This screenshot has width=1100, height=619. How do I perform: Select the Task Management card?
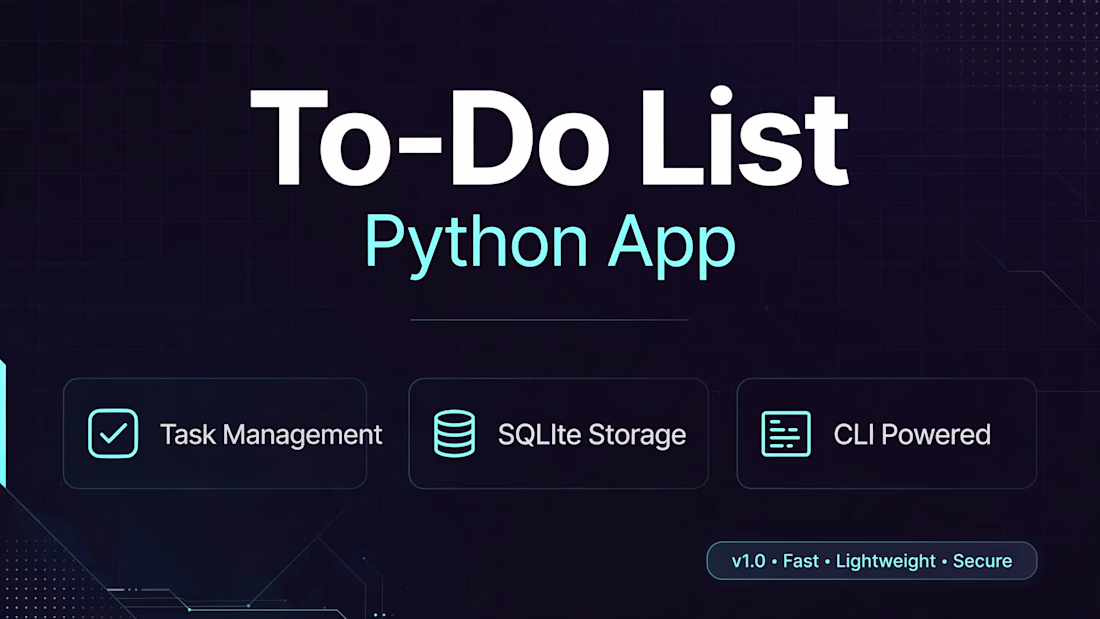pos(215,434)
